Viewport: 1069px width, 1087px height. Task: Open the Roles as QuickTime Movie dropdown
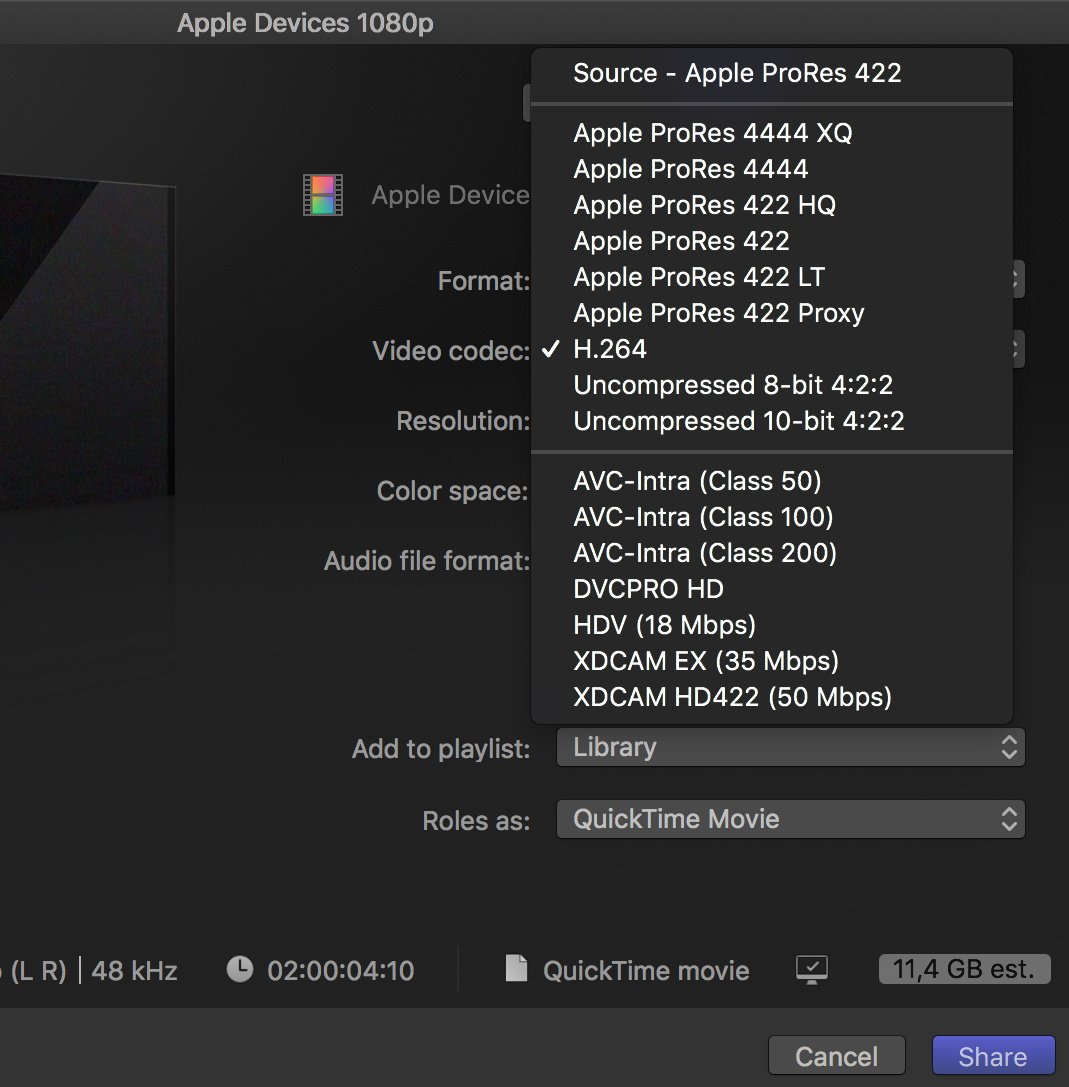coord(790,819)
